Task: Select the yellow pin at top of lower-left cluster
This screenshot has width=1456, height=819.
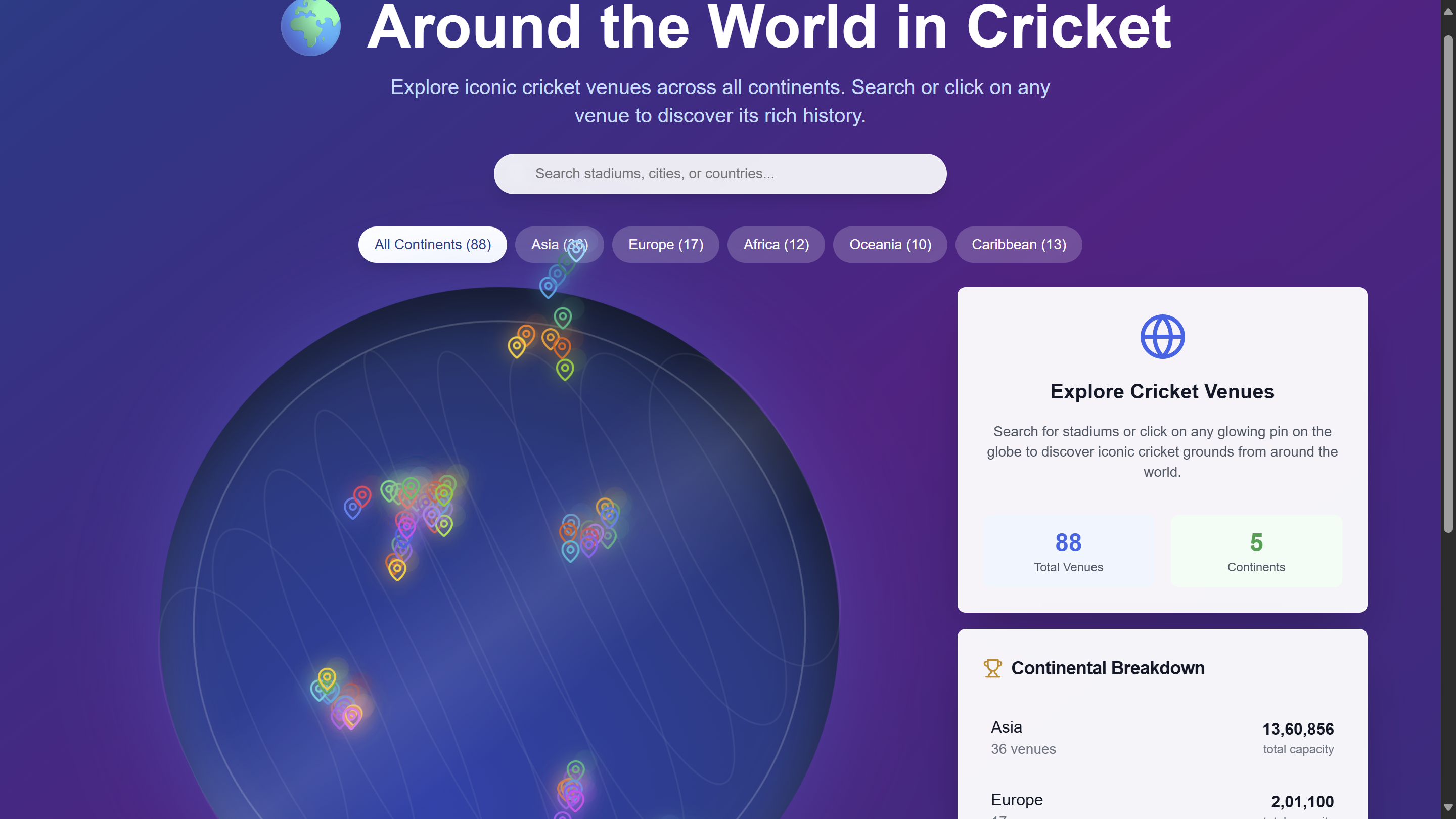Action: [x=327, y=679]
